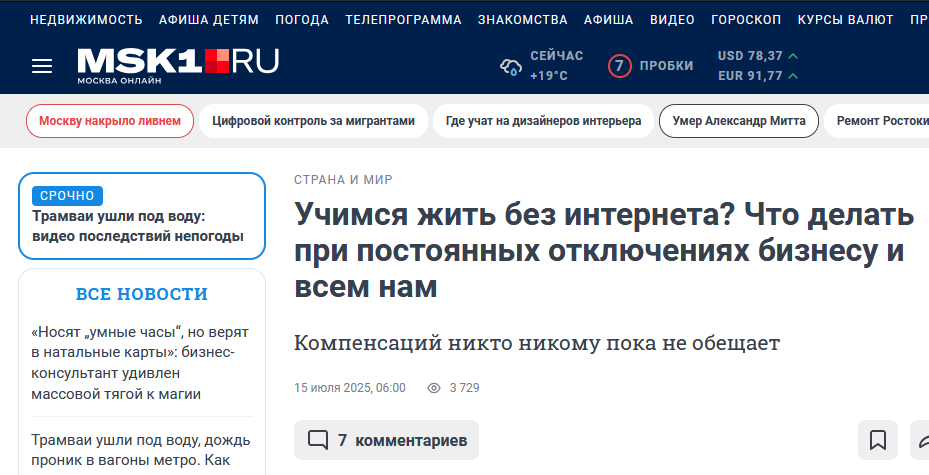929x475 pixels.
Task: Click the EUR rate up arrow
Action: pyautogui.click(x=793, y=76)
